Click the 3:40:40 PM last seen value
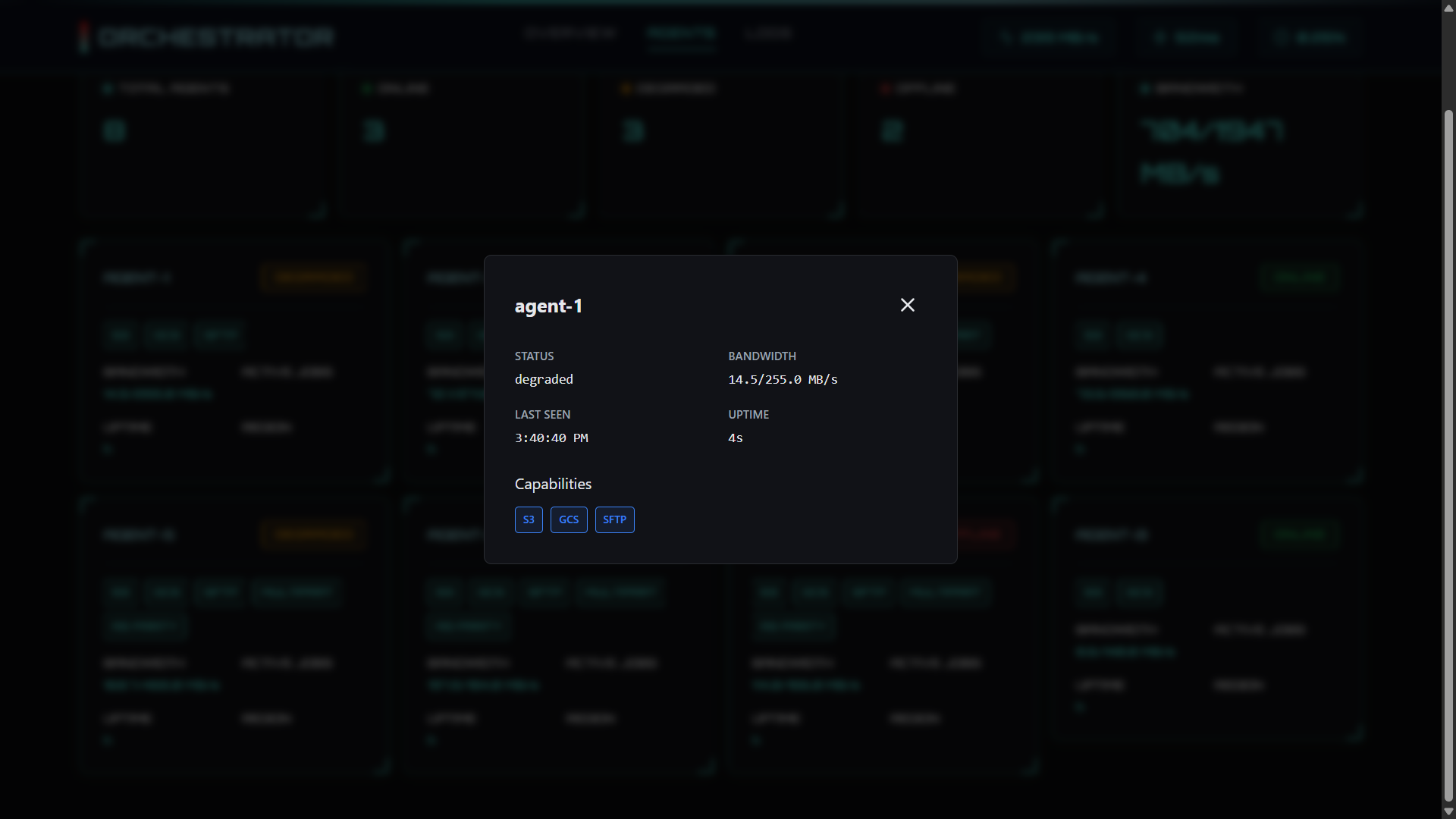Viewport: 1456px width, 819px height. coord(551,438)
